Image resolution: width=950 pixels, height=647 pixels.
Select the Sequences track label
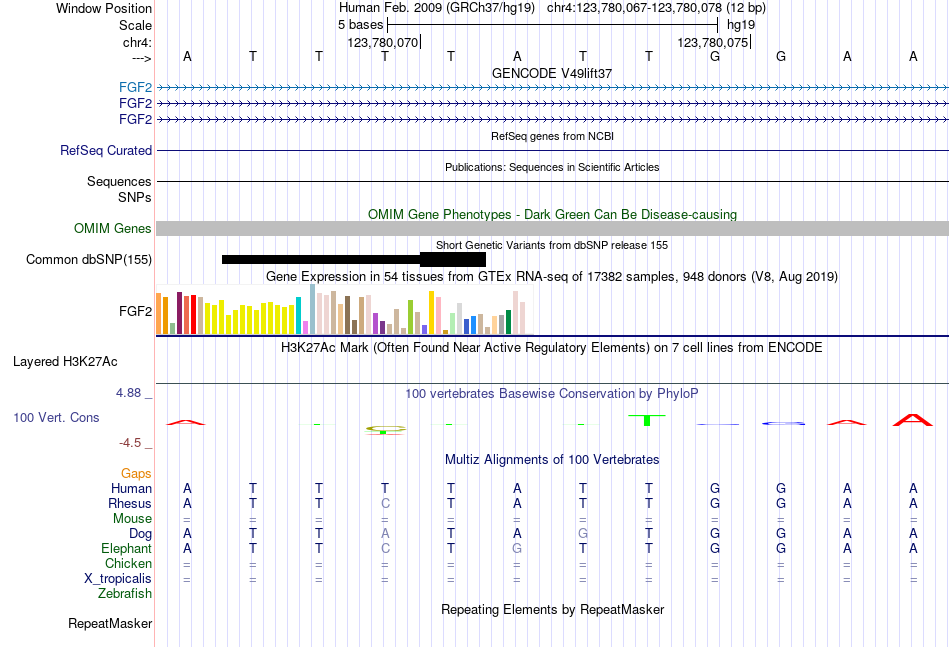[119, 182]
